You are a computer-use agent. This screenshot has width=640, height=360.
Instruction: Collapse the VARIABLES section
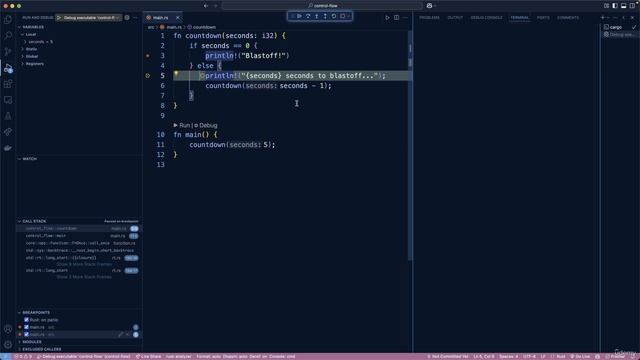(33, 27)
